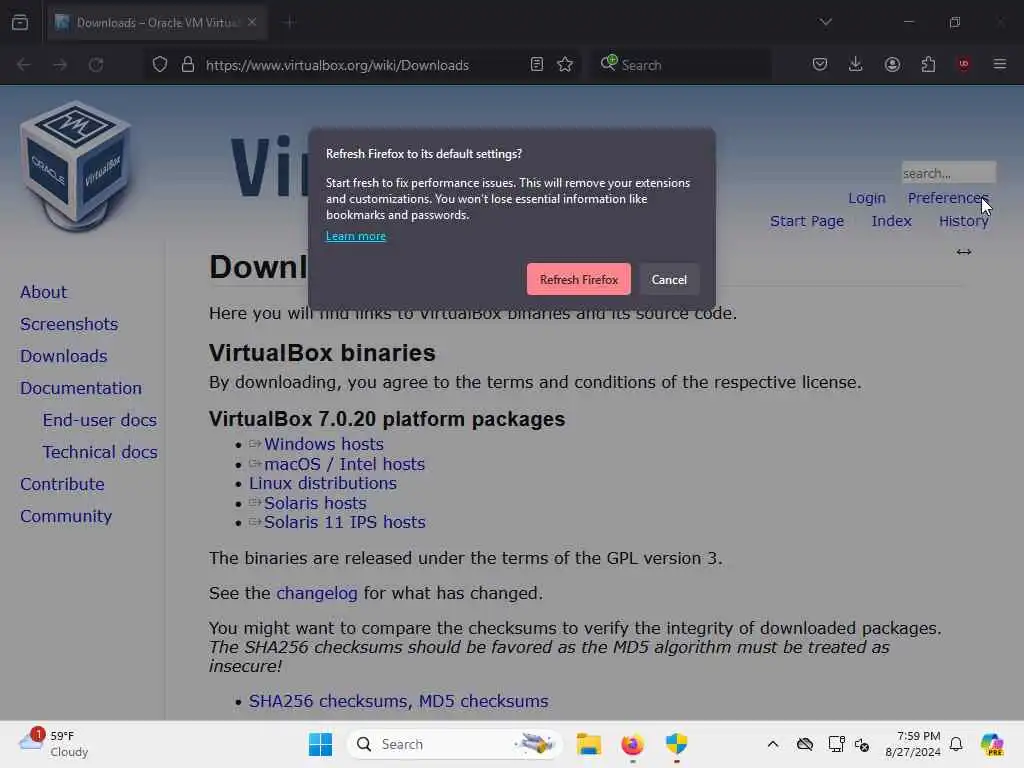The image size is (1024, 768).
Task: Click the VirtualBox cube logo
Action: [76, 167]
